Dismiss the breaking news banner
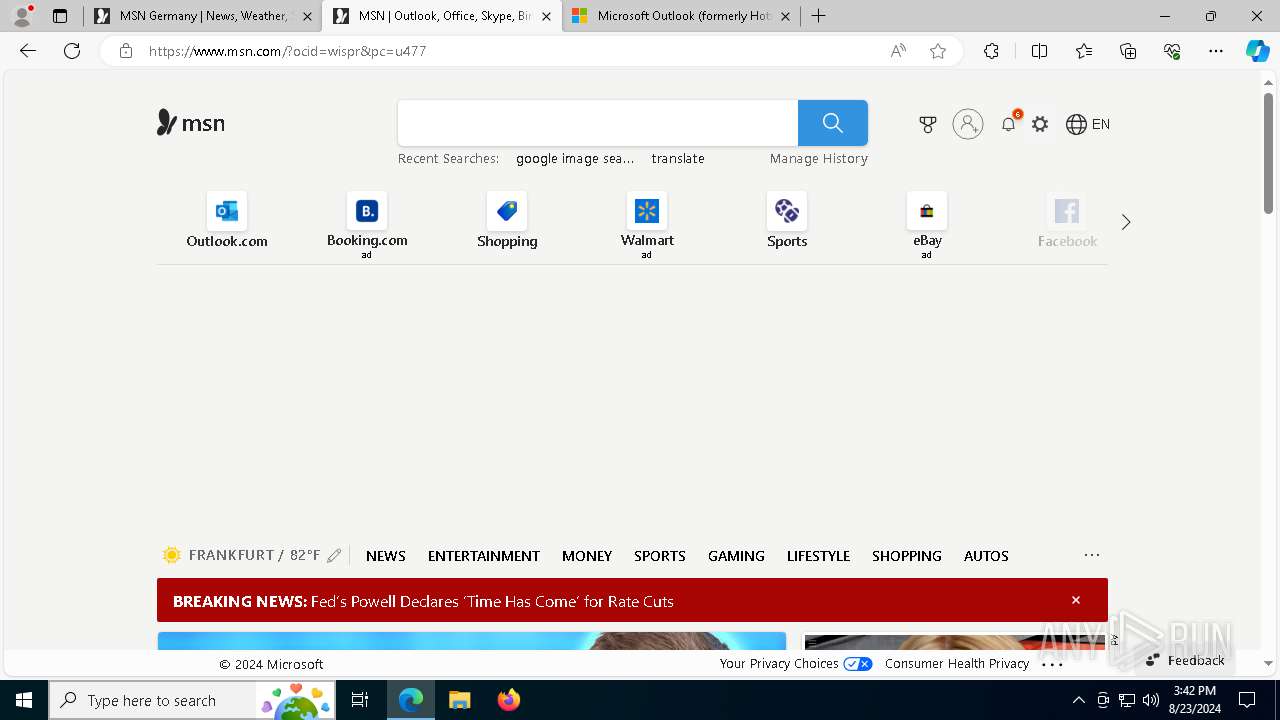 coord(1076,600)
